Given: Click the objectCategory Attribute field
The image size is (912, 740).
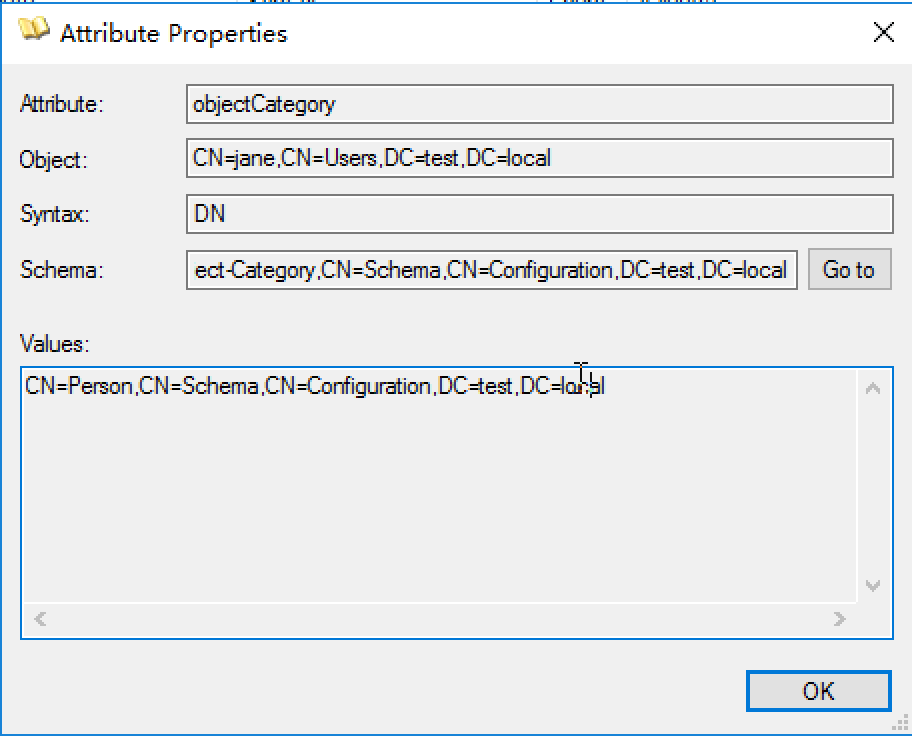Looking at the screenshot, I should click(x=539, y=104).
